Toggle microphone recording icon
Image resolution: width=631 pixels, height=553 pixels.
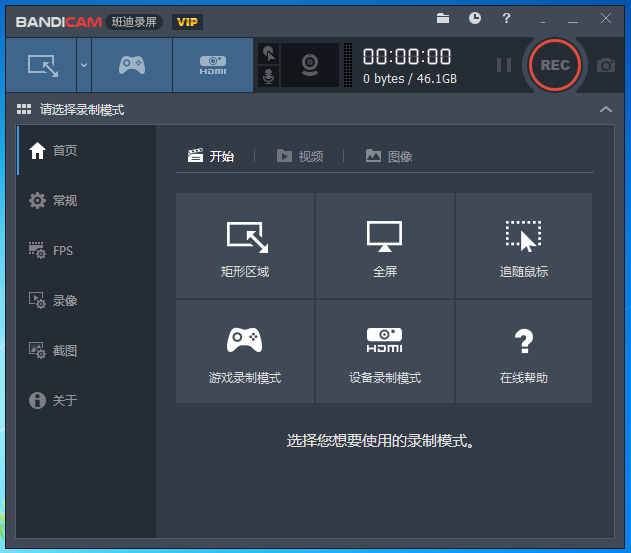click(268, 76)
